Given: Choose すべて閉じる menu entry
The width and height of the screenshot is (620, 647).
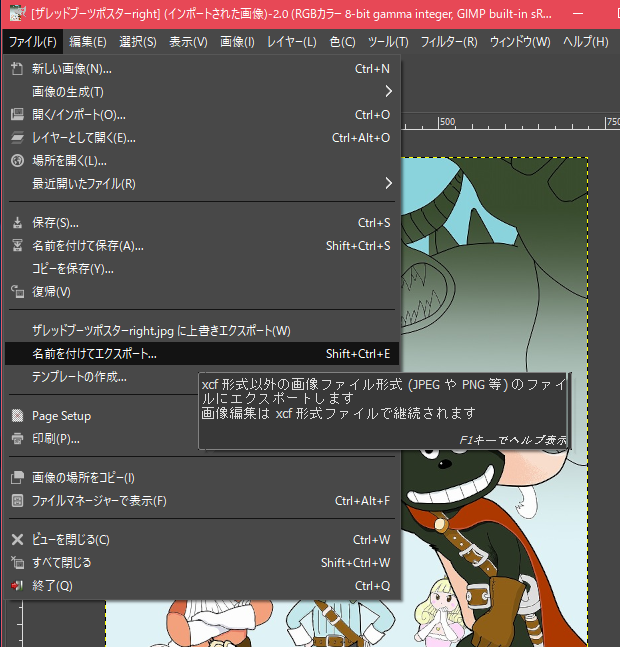Looking at the screenshot, I should 202,562.
